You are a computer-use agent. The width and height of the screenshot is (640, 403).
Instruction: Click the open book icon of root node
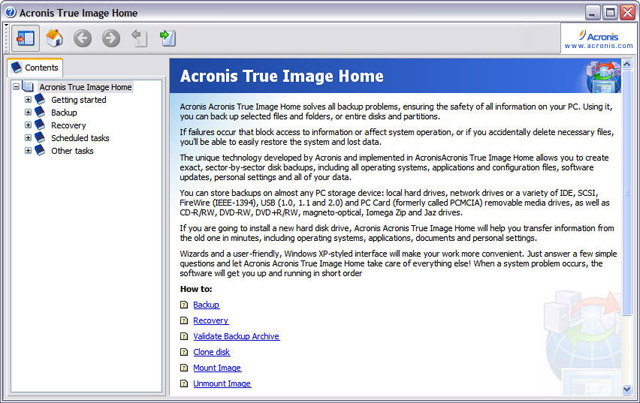28,87
